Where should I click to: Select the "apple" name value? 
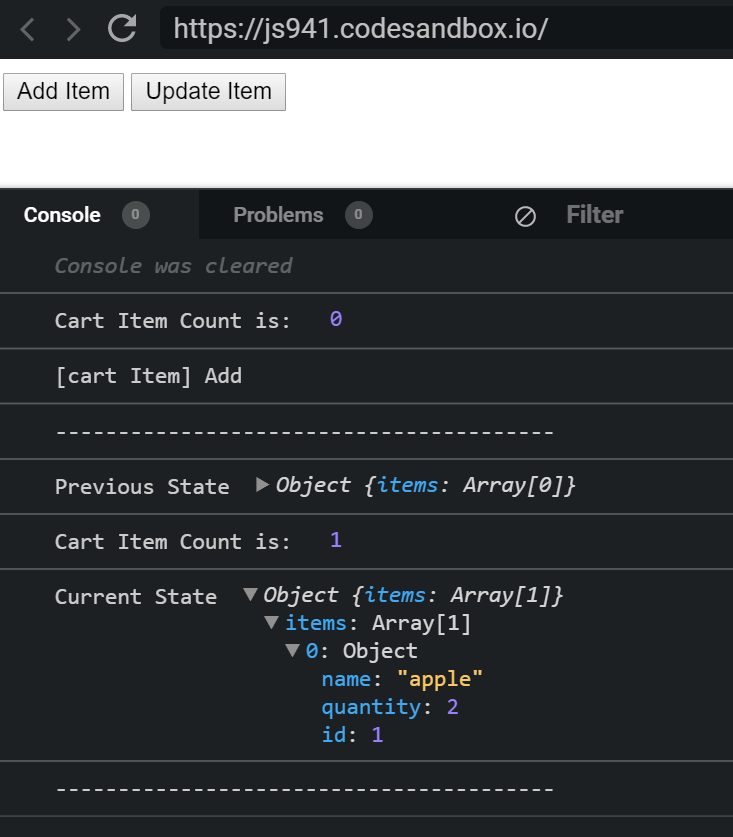point(440,679)
